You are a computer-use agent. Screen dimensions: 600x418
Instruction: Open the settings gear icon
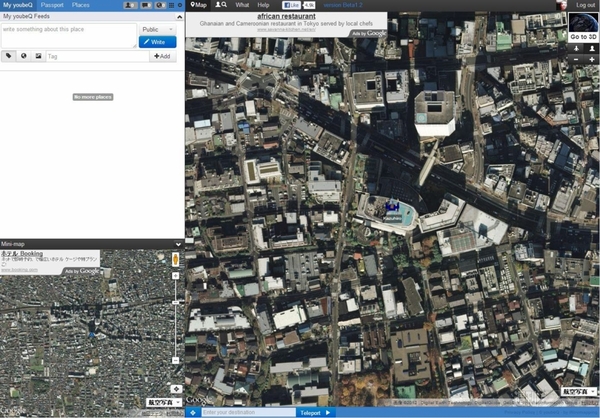point(180,5)
